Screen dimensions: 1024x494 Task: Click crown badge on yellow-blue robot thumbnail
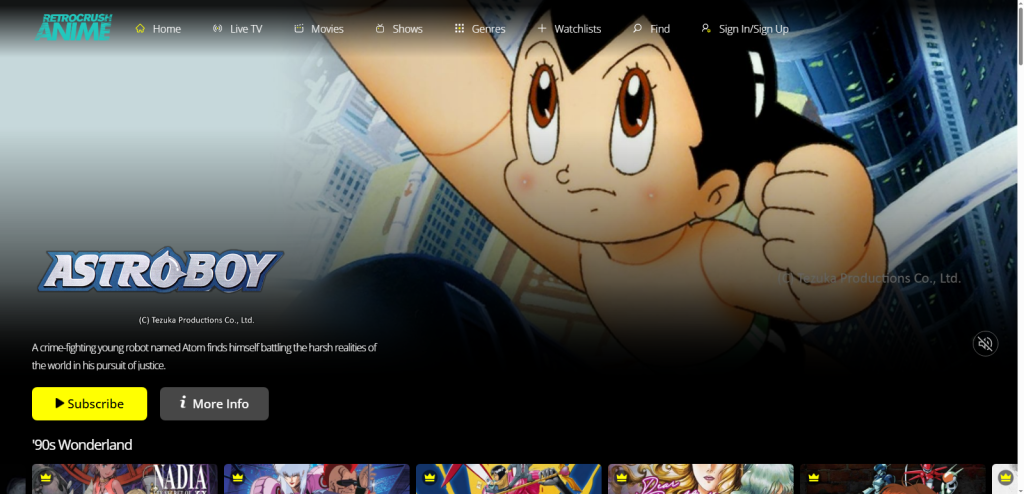[x=430, y=477]
